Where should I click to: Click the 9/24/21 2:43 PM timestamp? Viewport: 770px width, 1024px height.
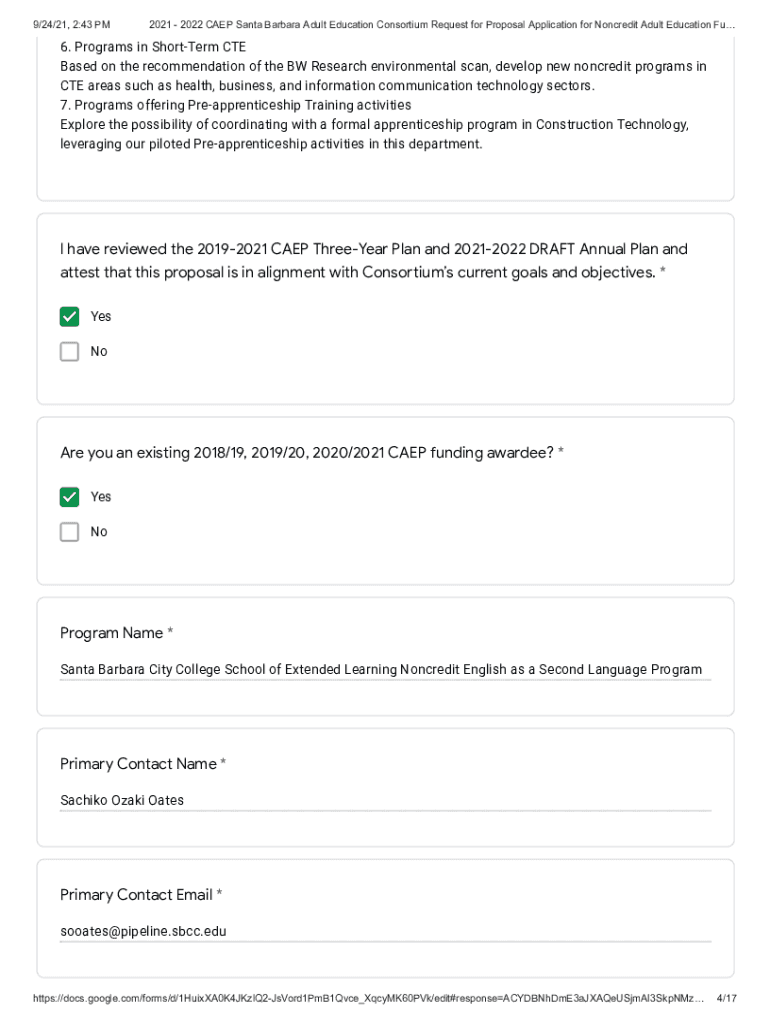click(x=71, y=23)
